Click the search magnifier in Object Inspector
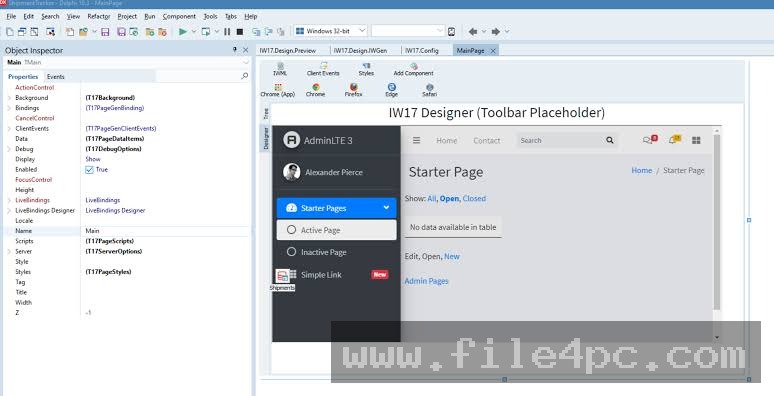Viewport: 774px width, 396px height. pyautogui.click(x=244, y=76)
